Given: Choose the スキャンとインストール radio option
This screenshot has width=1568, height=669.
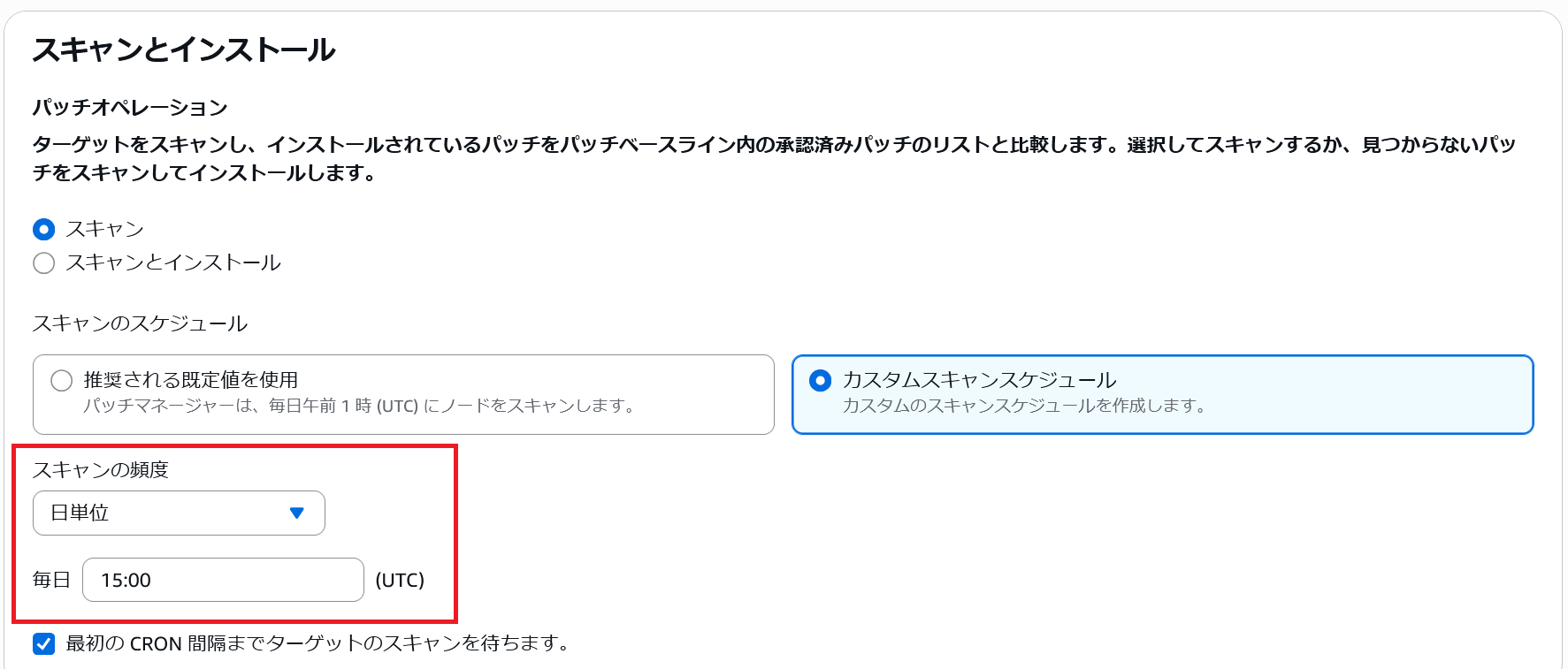Looking at the screenshot, I should click(x=43, y=263).
